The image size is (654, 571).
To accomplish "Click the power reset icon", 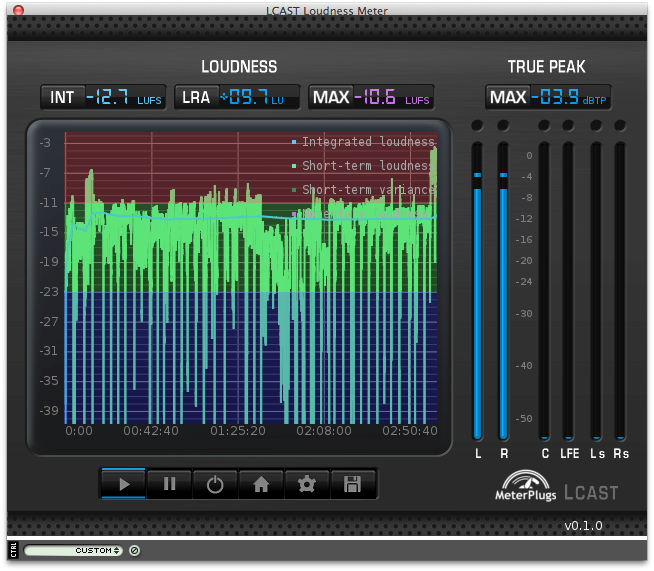I will 215,484.
